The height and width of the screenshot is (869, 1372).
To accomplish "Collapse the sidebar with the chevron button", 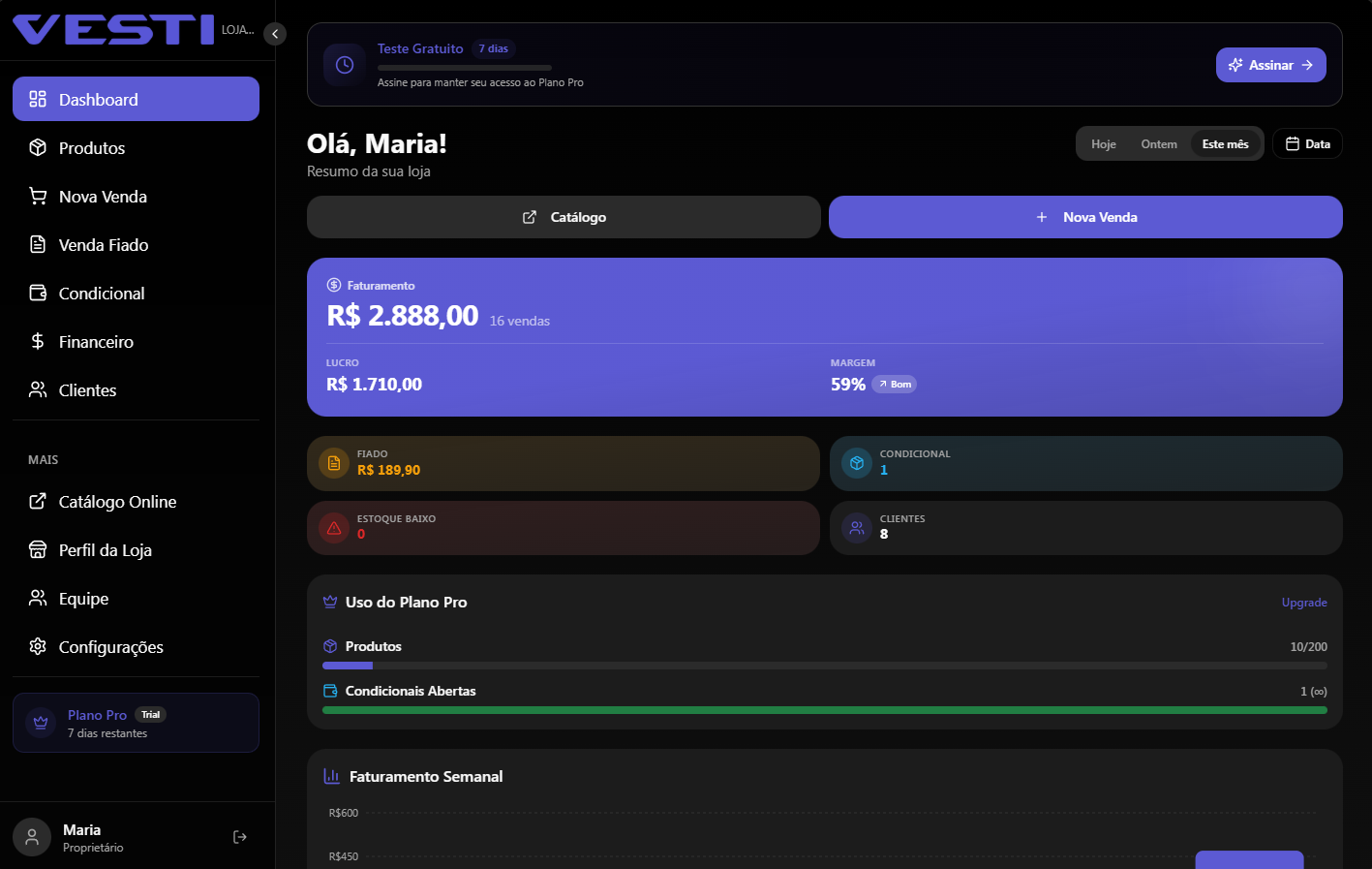I will click(x=275, y=35).
